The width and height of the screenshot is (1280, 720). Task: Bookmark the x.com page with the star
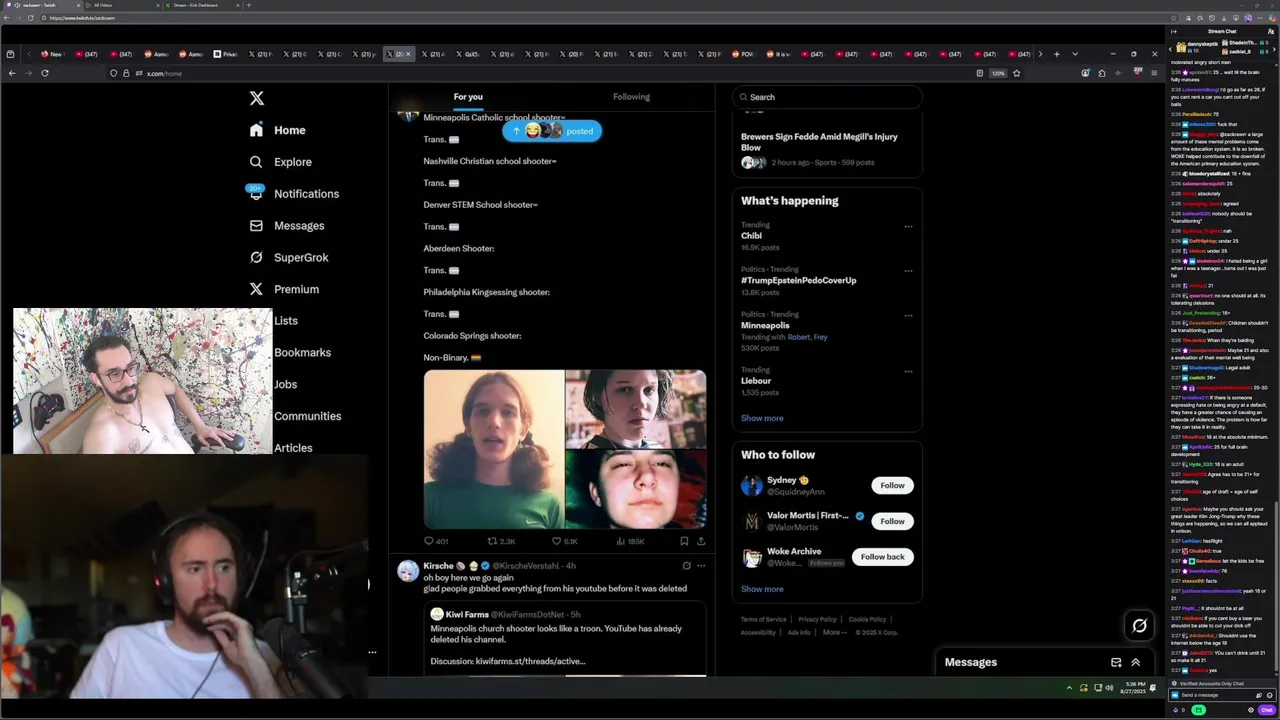[x=1017, y=73]
